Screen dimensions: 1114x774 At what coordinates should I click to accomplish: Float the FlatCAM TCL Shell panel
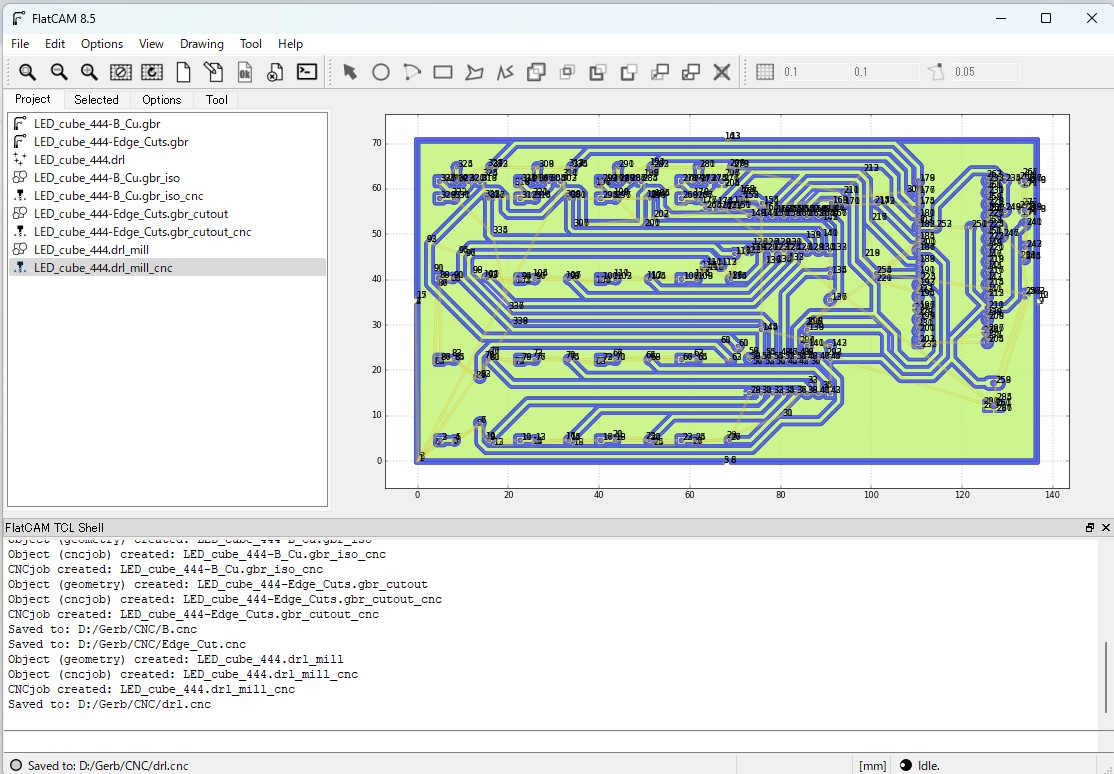[x=1090, y=527]
